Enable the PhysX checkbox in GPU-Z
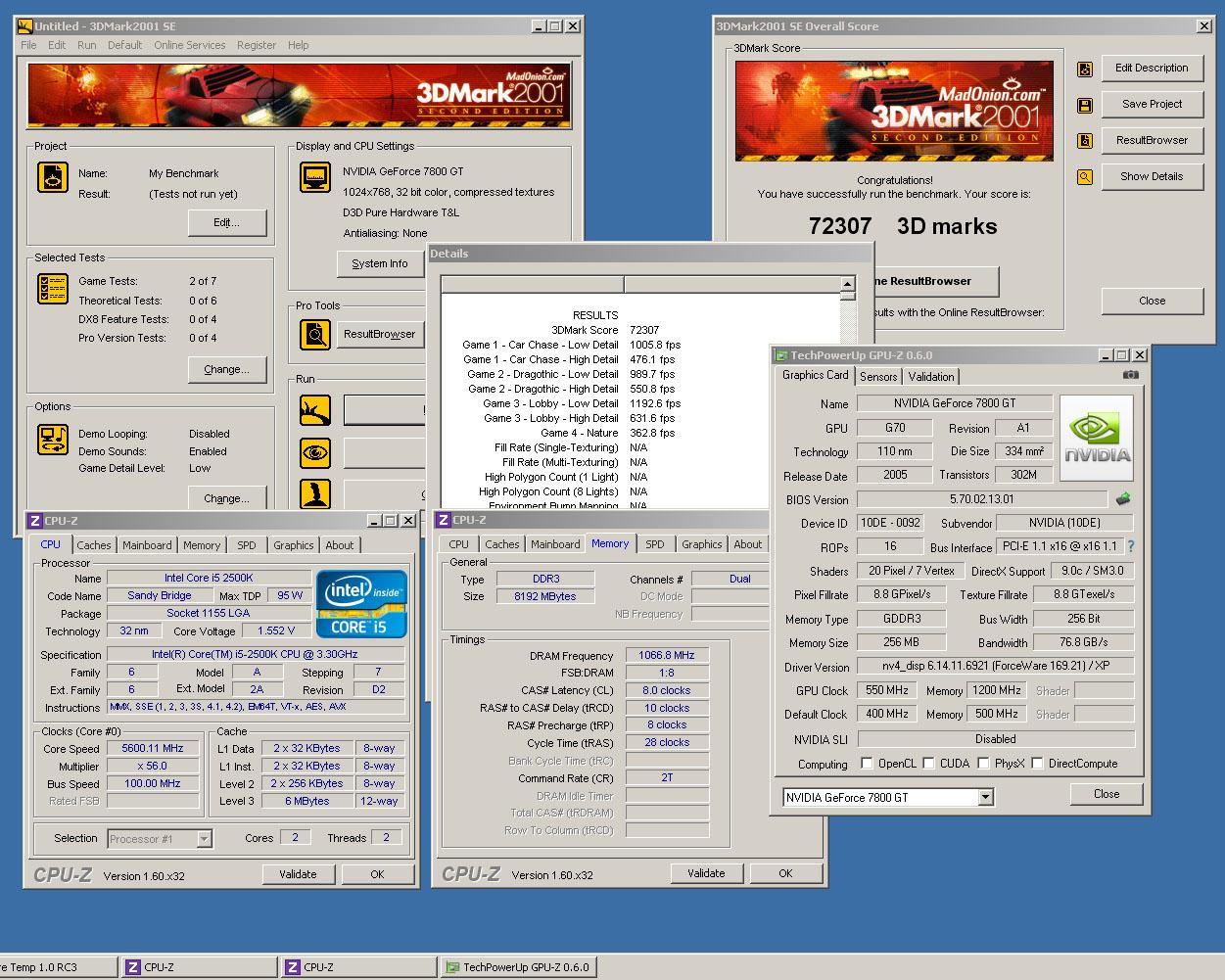The width and height of the screenshot is (1225, 980). pyautogui.click(x=983, y=764)
